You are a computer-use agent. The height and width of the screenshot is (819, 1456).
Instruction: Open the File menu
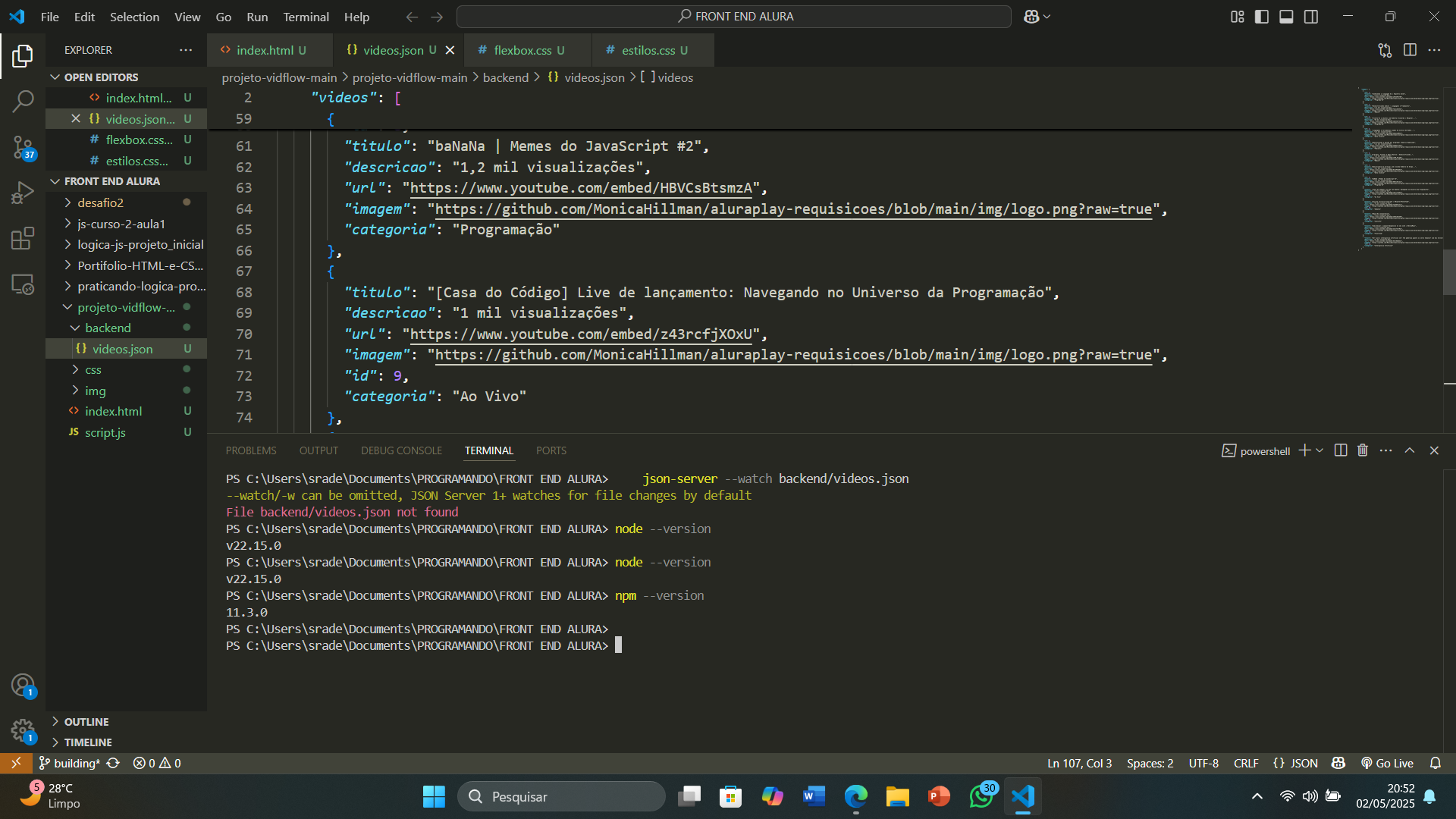click(49, 17)
